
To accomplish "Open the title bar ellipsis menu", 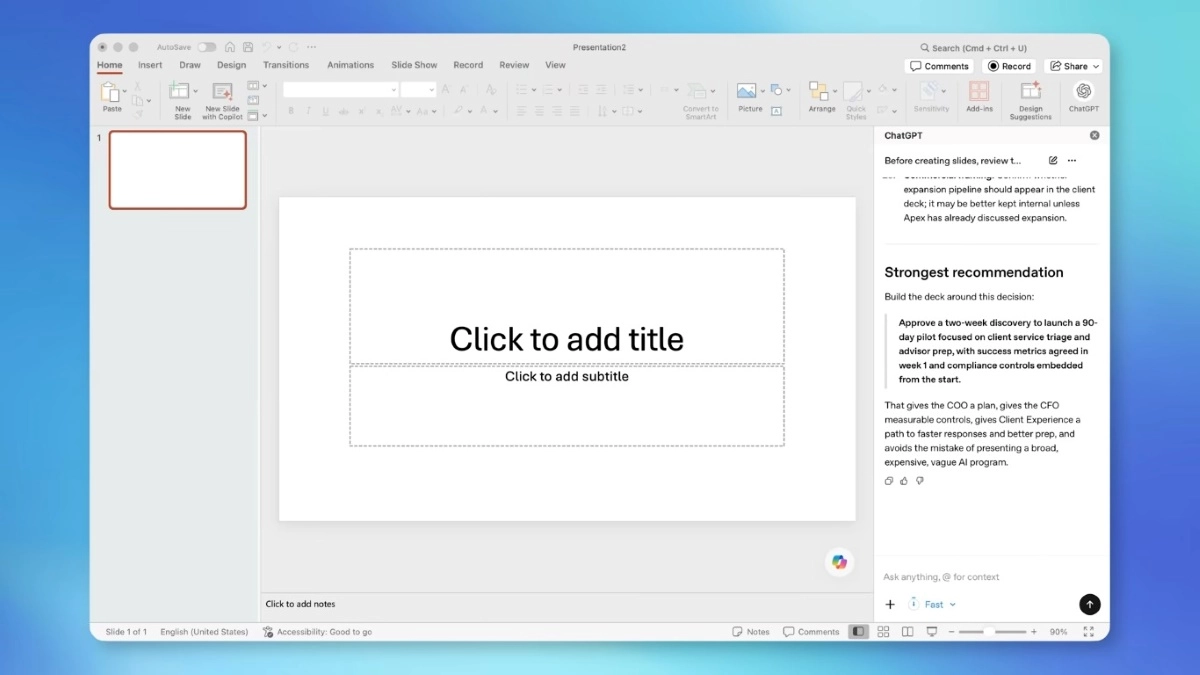I will [x=312, y=47].
